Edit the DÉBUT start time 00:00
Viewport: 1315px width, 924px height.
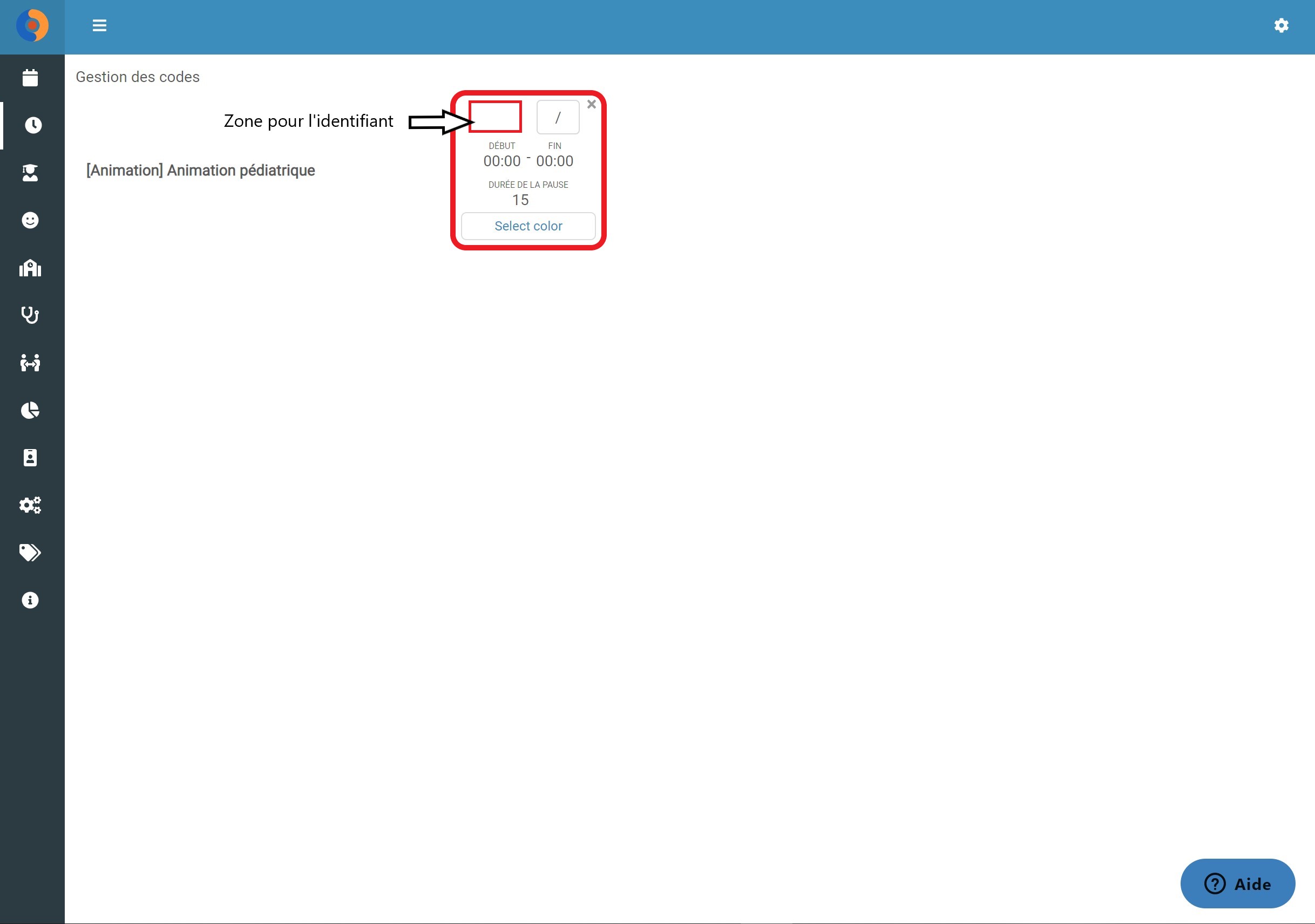(502, 161)
